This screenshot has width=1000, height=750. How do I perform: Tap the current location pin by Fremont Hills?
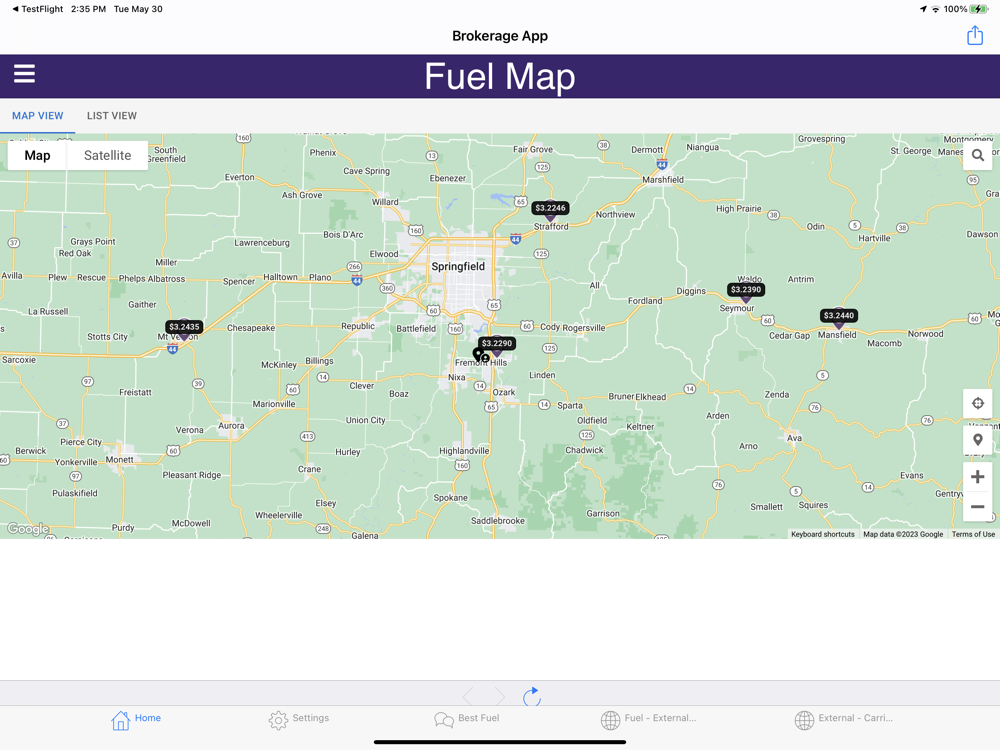tap(480, 355)
